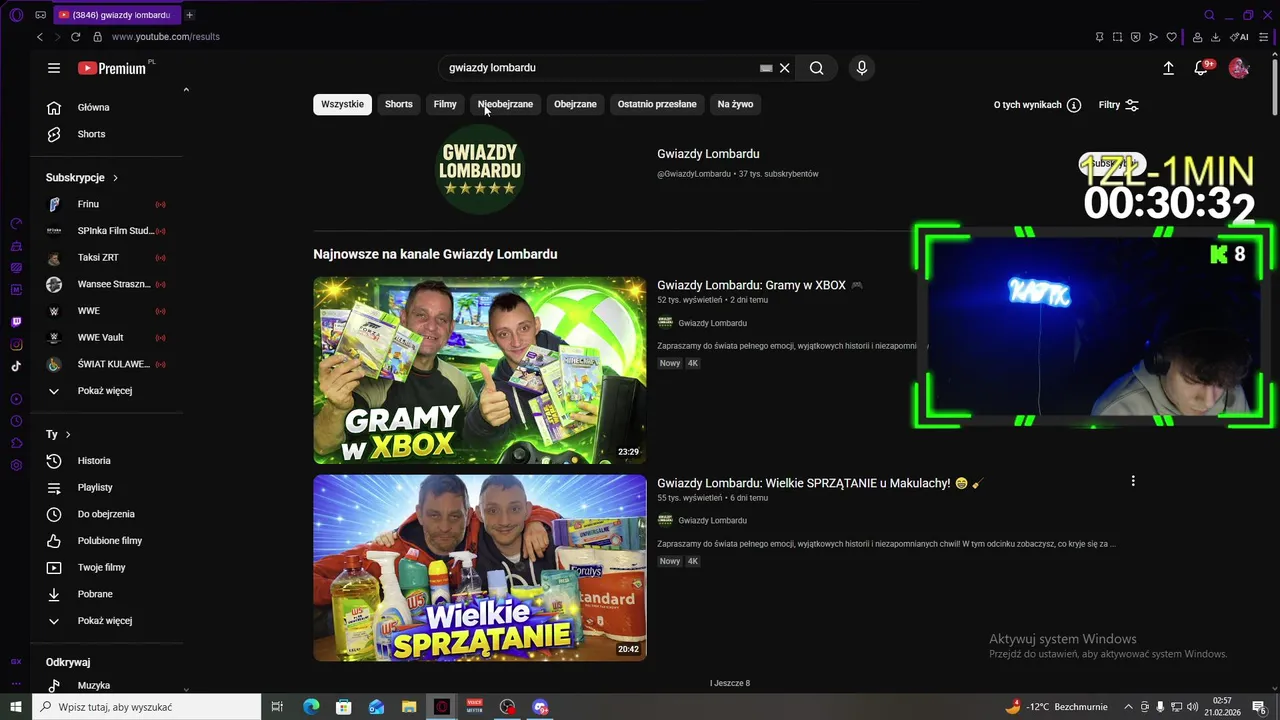Open Twitch in Opera sidebar
1280x720 pixels.
point(16,322)
